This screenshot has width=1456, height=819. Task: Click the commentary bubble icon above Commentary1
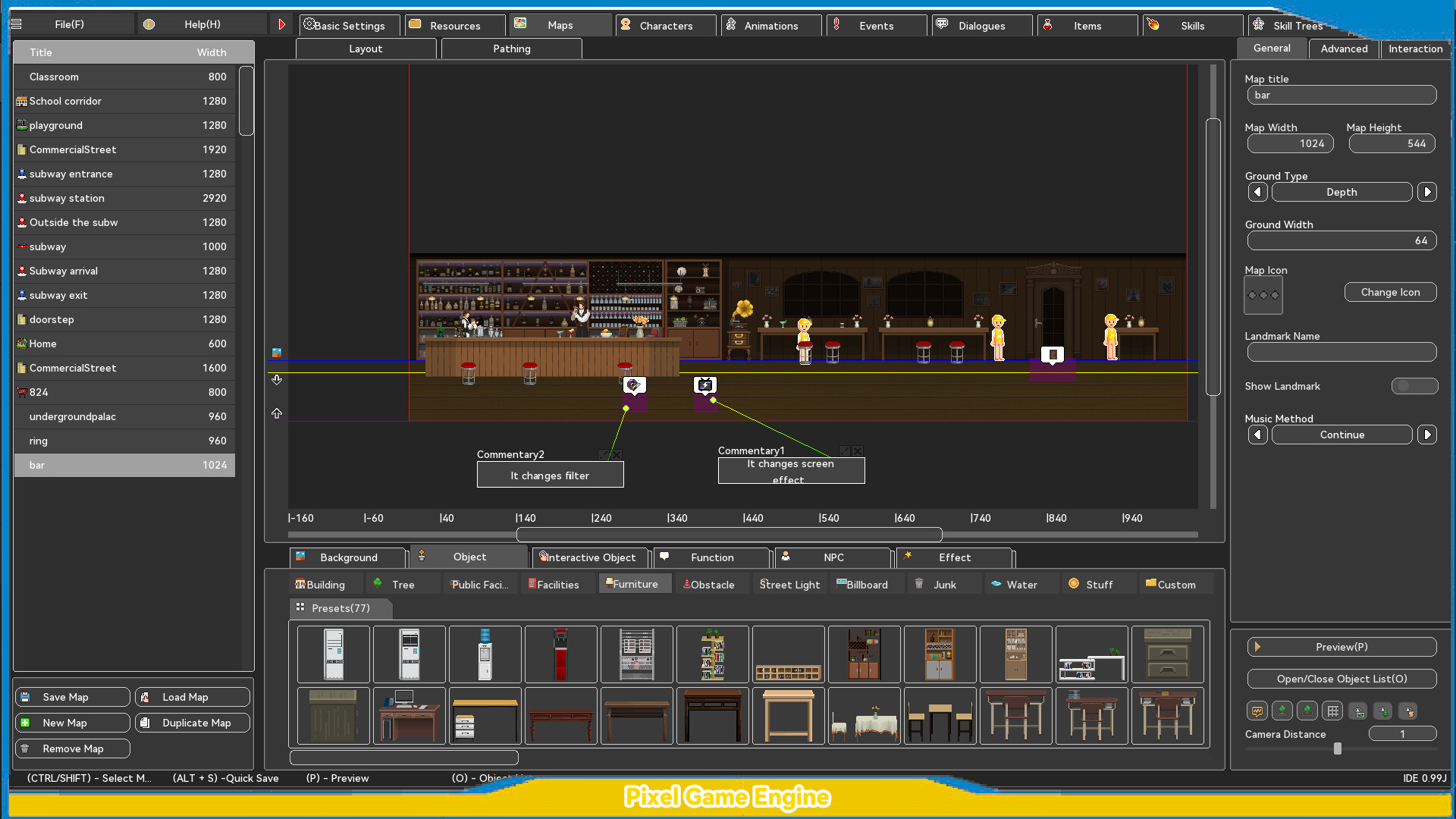click(x=705, y=386)
